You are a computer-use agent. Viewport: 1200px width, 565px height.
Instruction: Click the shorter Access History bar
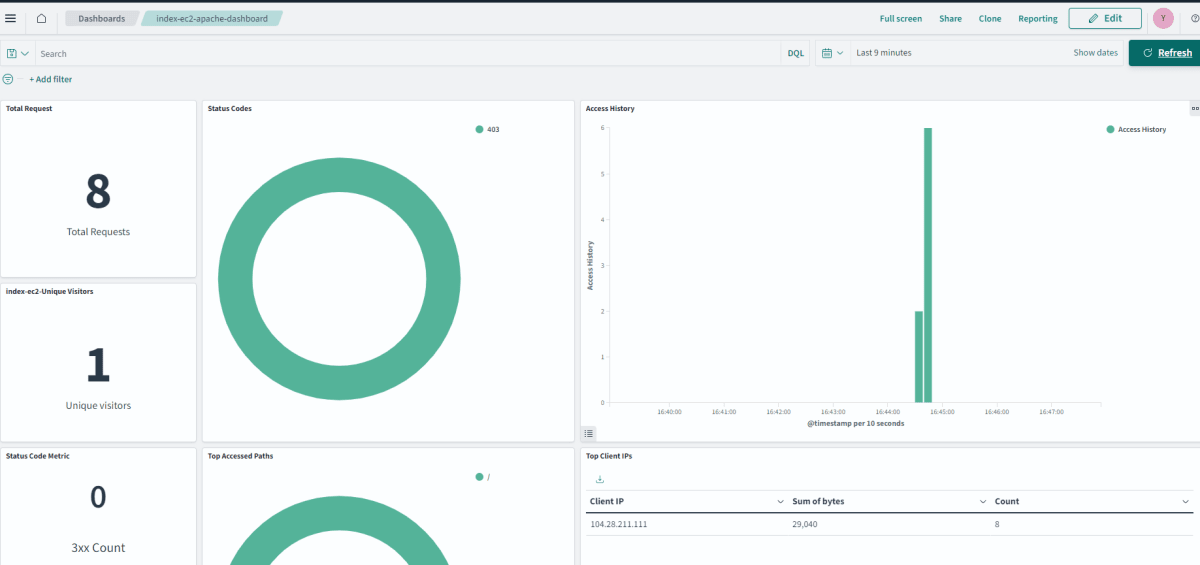919,357
